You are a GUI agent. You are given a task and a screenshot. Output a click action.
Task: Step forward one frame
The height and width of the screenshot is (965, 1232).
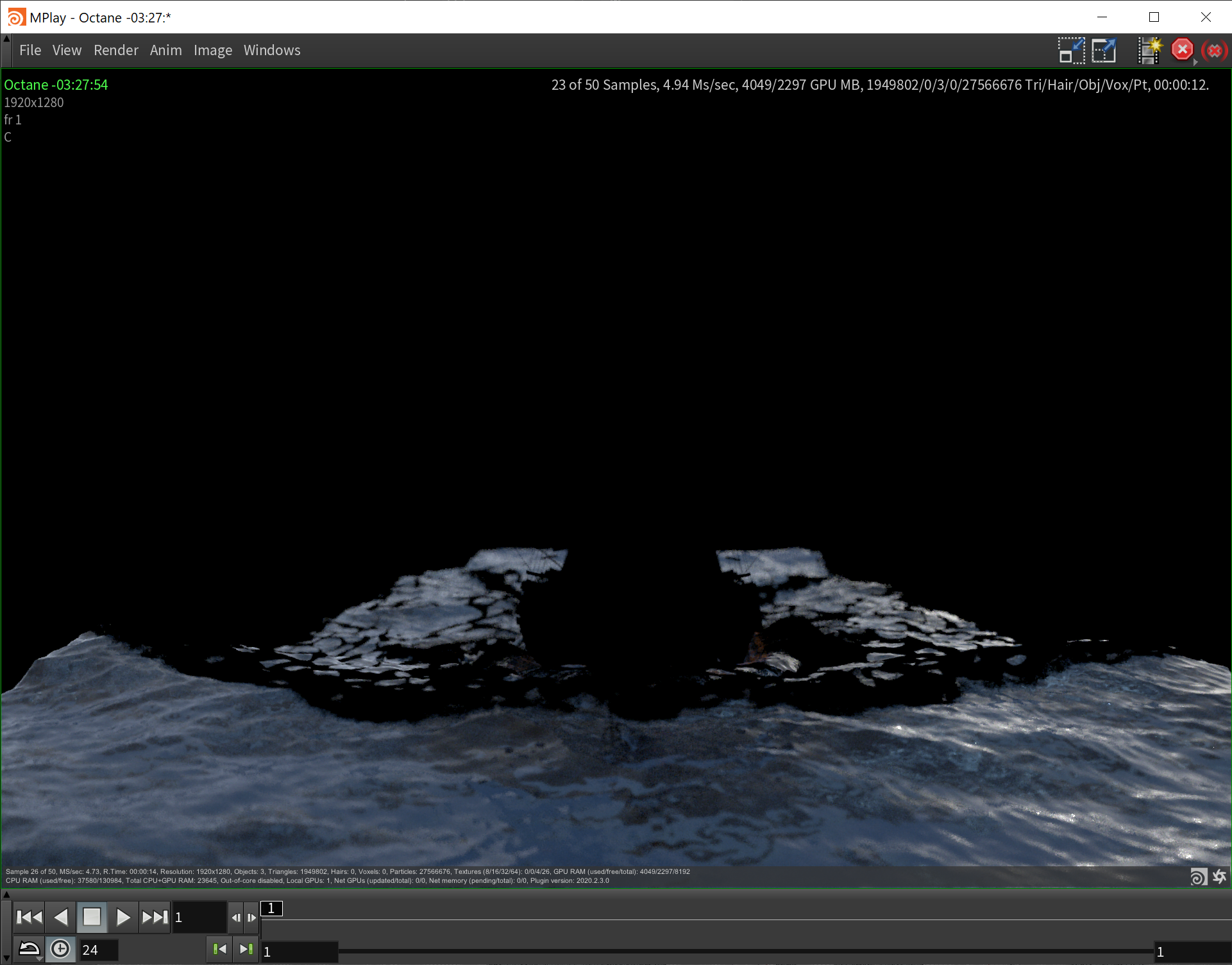tap(251, 918)
